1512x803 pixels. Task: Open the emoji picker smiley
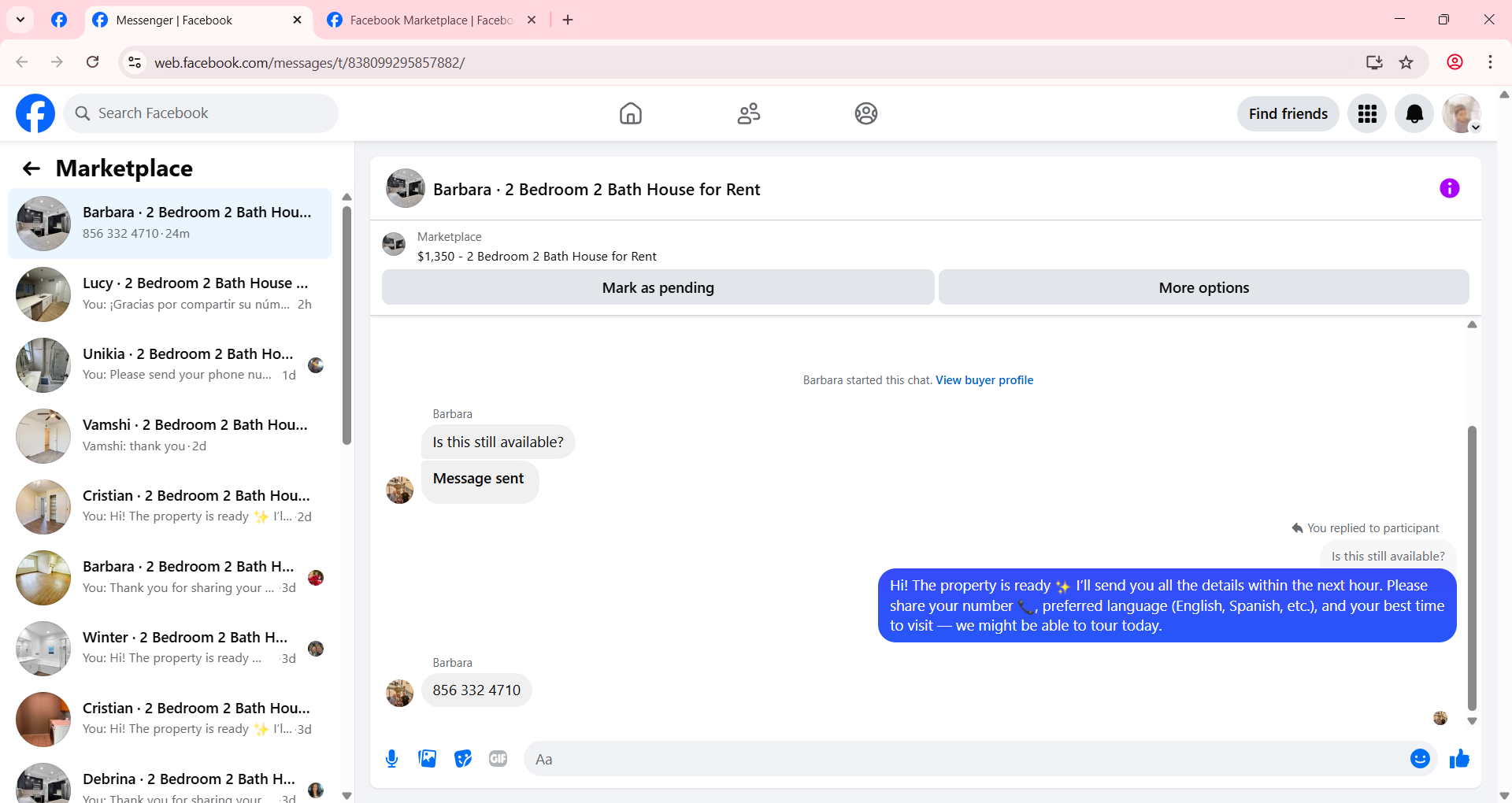1420,758
